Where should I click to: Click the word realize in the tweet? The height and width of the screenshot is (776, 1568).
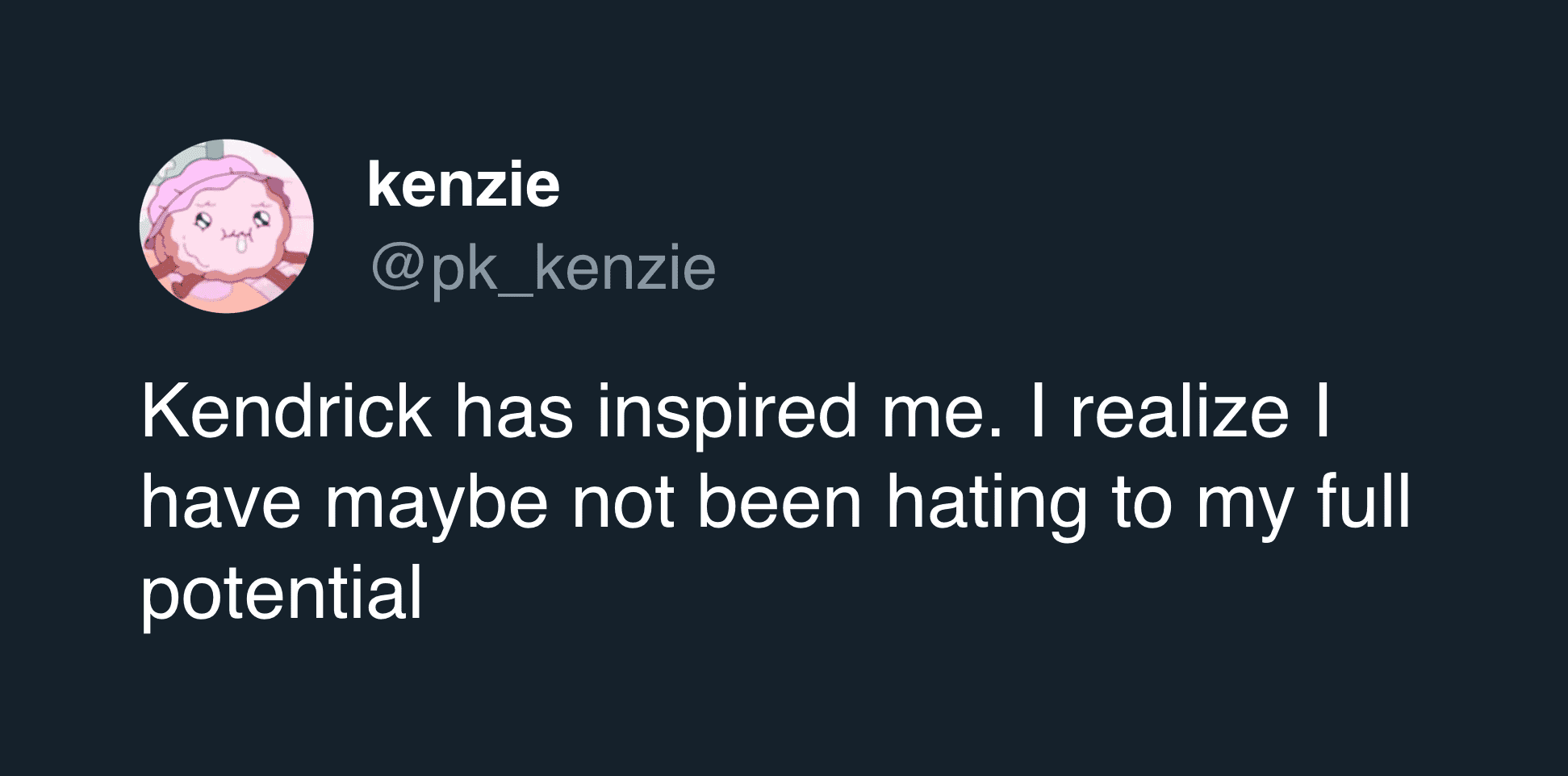click(x=1180, y=412)
